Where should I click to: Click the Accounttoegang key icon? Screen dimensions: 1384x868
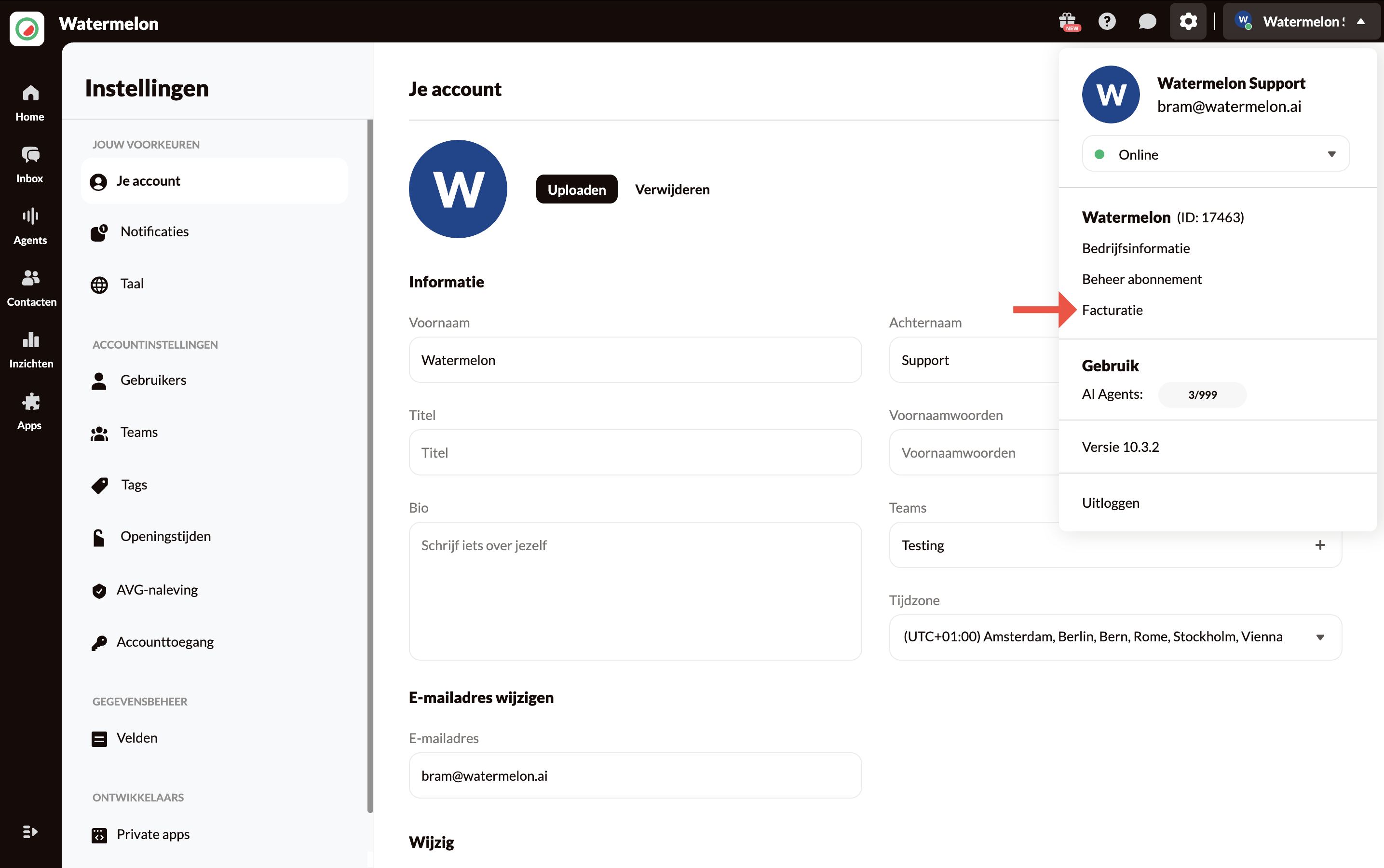pos(99,643)
